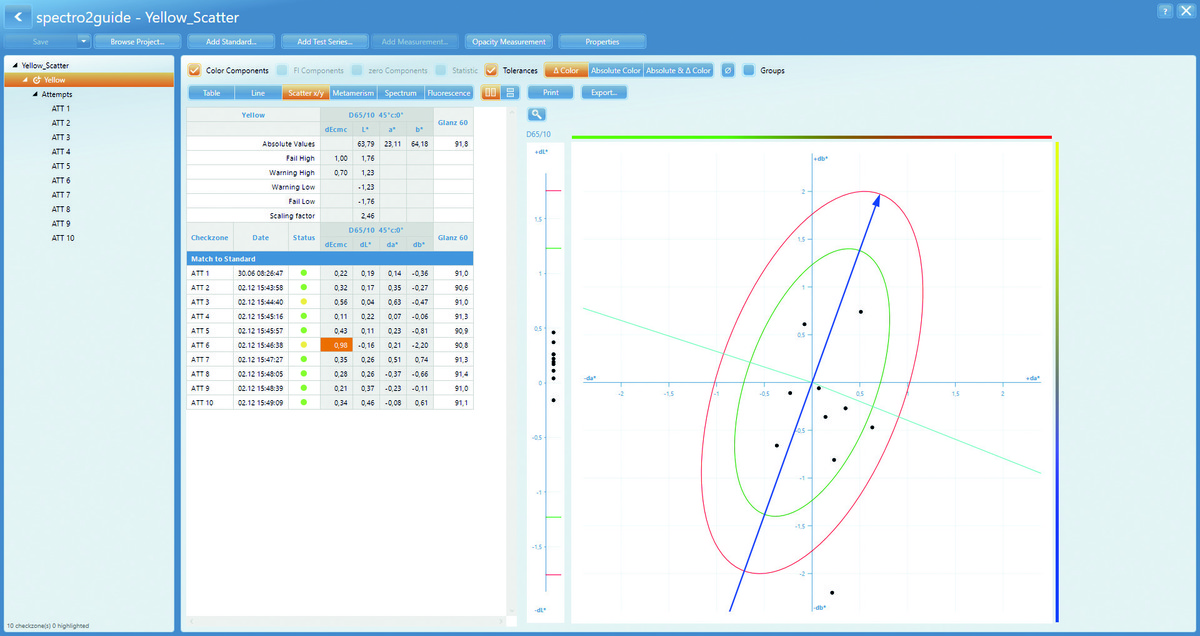The height and width of the screenshot is (636, 1200).
Task: Collapse the Attempts node arrow
Action: coord(35,94)
